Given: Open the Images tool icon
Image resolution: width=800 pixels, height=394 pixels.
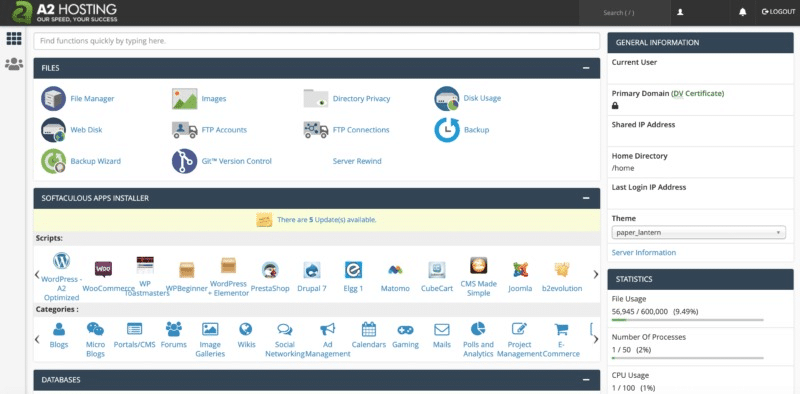Looking at the screenshot, I should click(184, 98).
